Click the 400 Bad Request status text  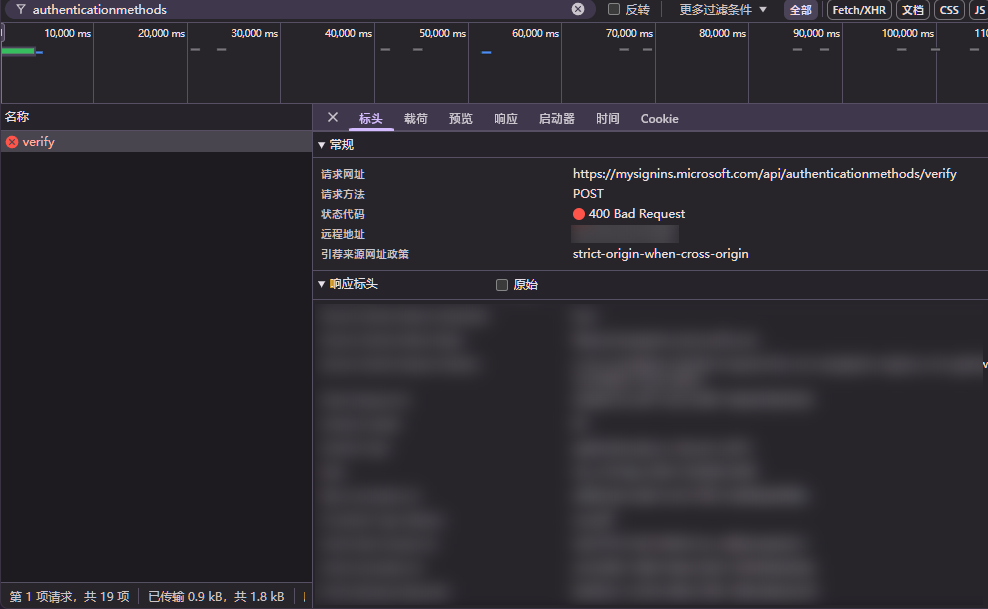[x=636, y=214]
